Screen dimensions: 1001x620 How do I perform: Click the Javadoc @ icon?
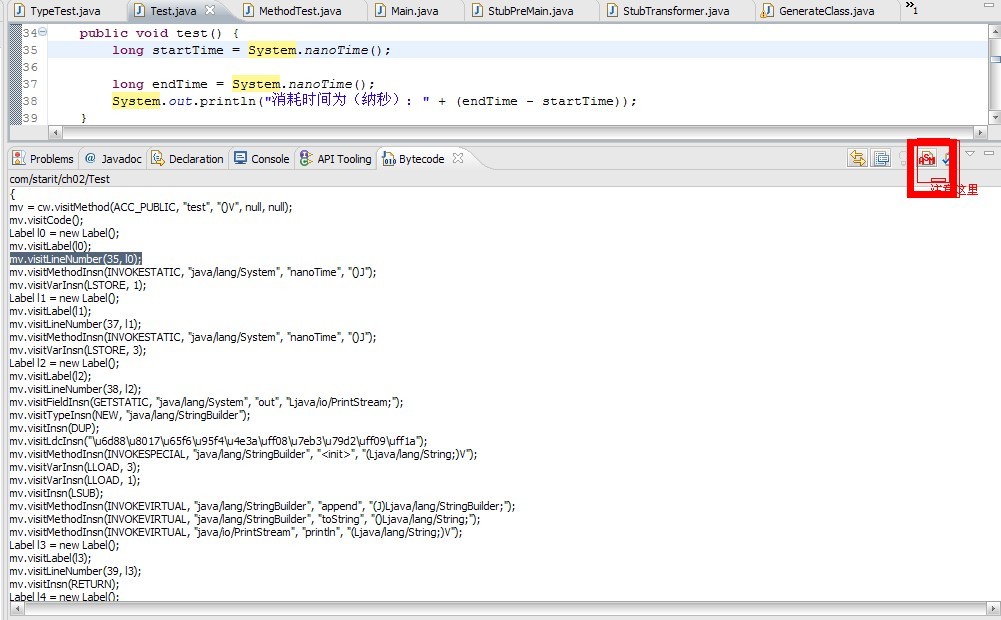pyautogui.click(x=91, y=158)
